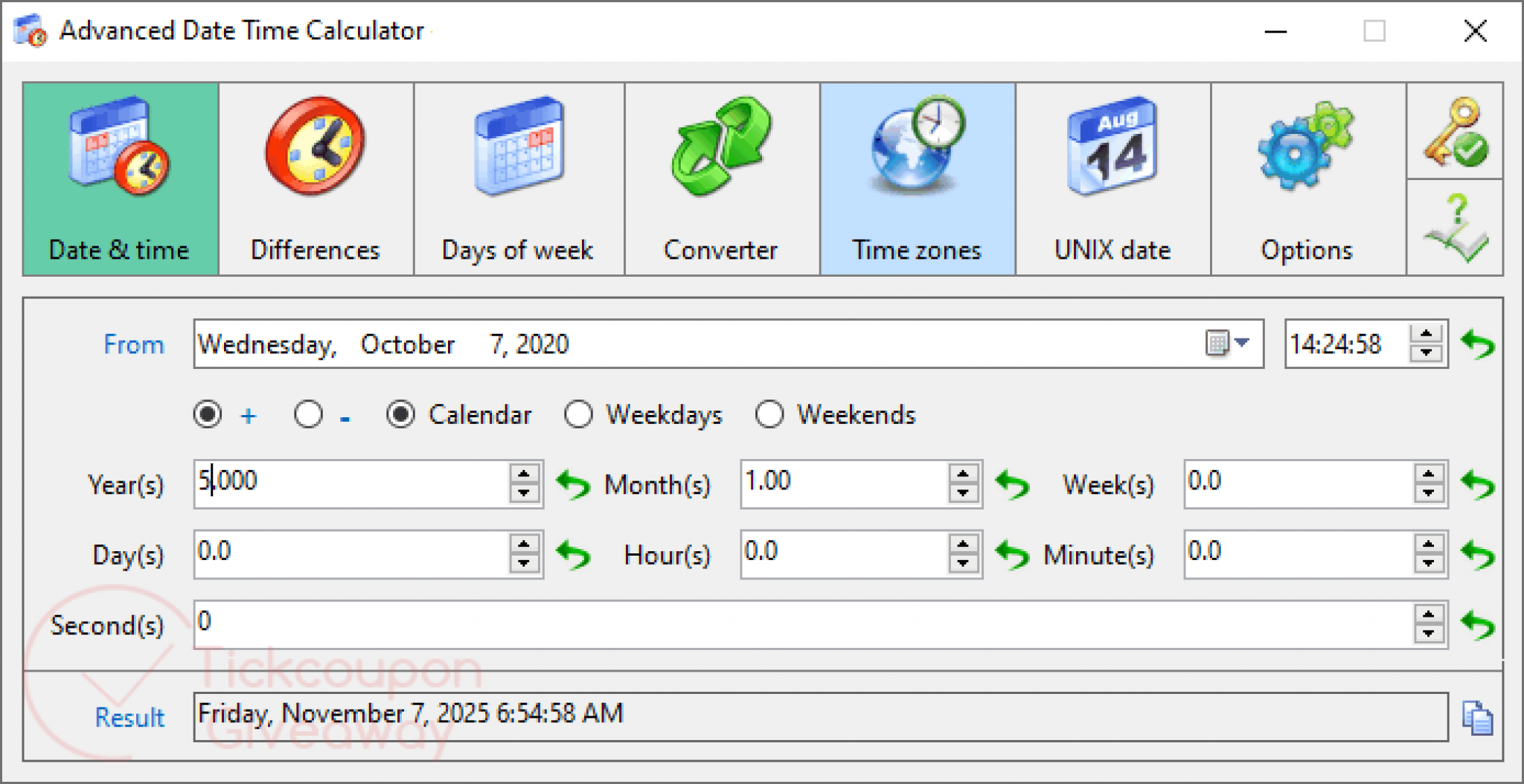Reset Year(s) value with green arrow
This screenshot has width=1524, height=784.
573,485
